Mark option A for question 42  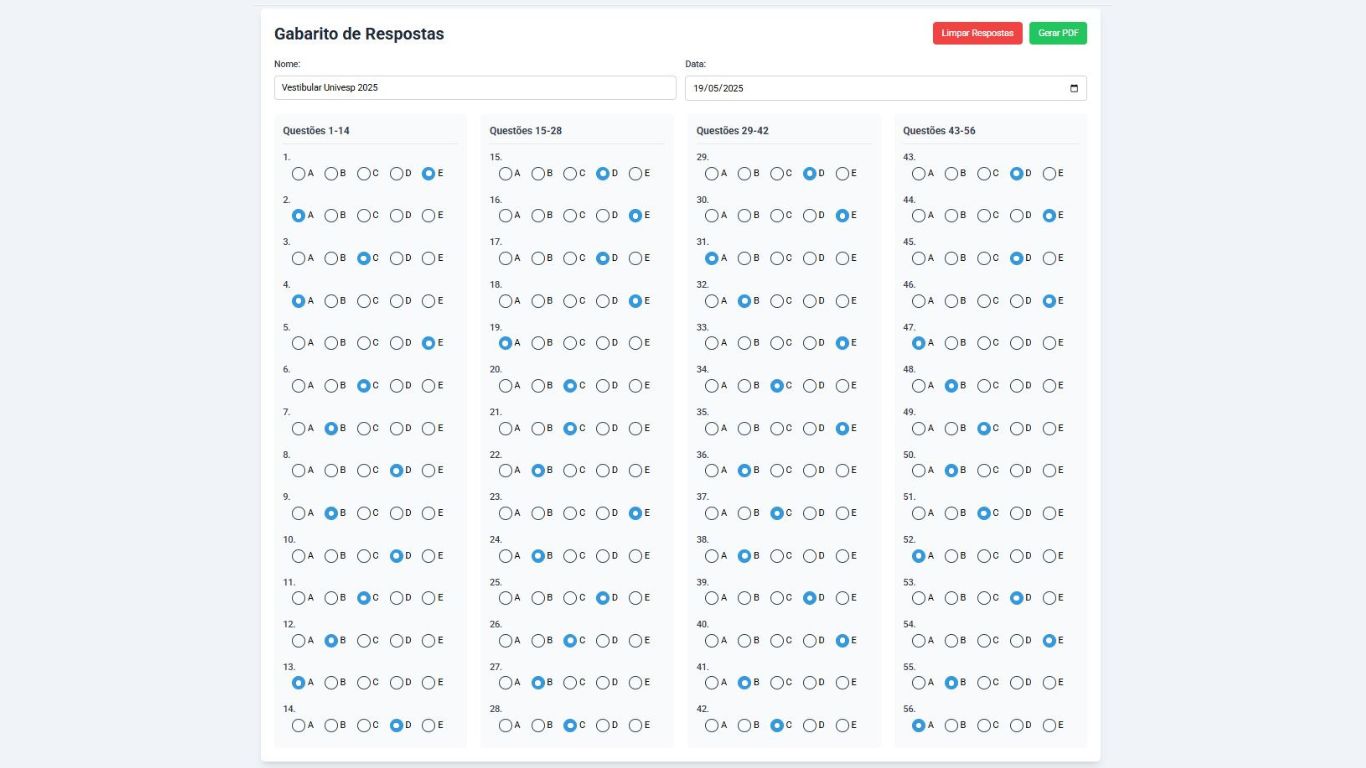click(711, 725)
